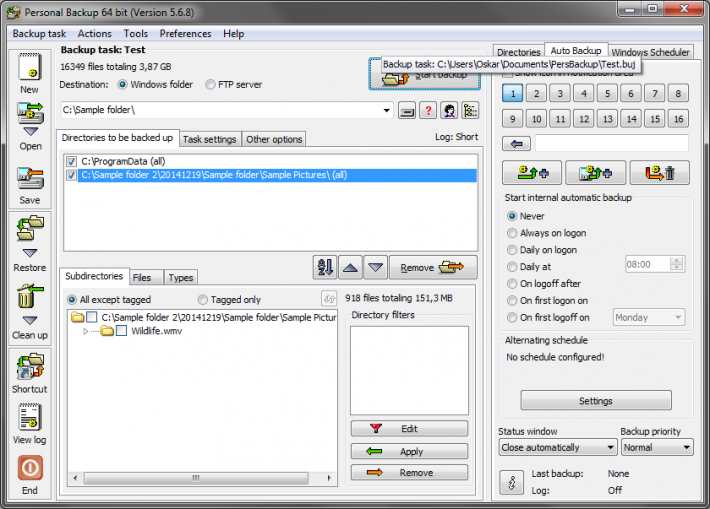Click the text field beside left arrow button
Image resolution: width=710 pixels, height=509 pixels.
pyautogui.click(x=611, y=144)
